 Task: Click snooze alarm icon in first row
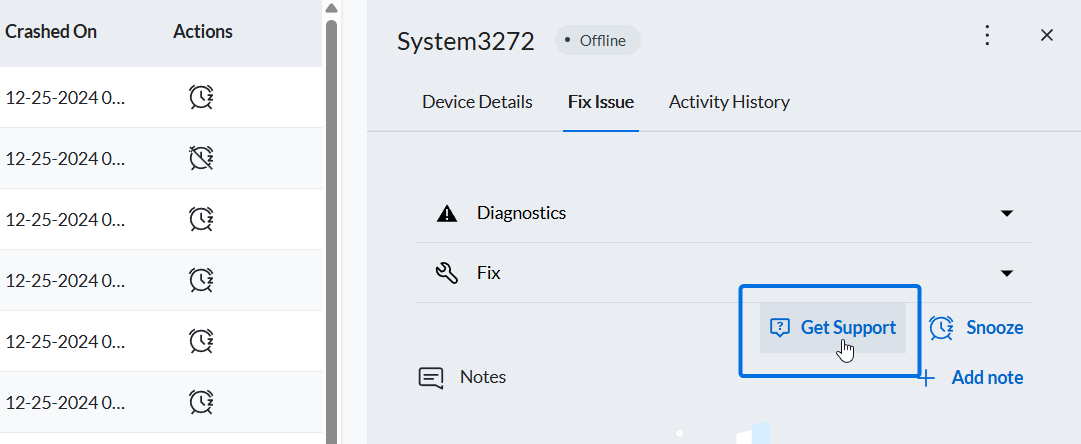click(x=201, y=97)
